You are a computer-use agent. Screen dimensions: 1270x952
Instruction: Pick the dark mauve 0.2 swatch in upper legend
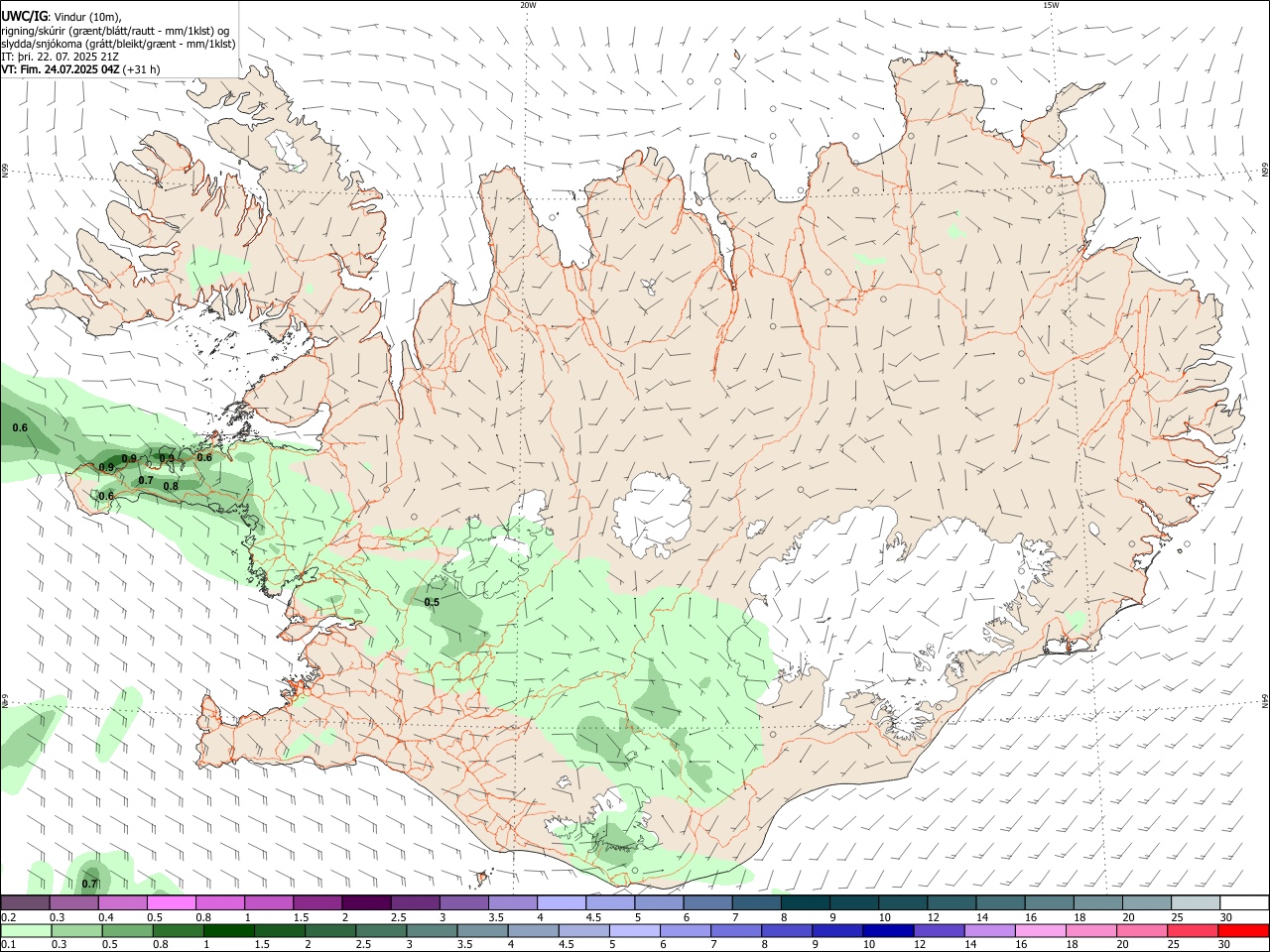point(26,902)
